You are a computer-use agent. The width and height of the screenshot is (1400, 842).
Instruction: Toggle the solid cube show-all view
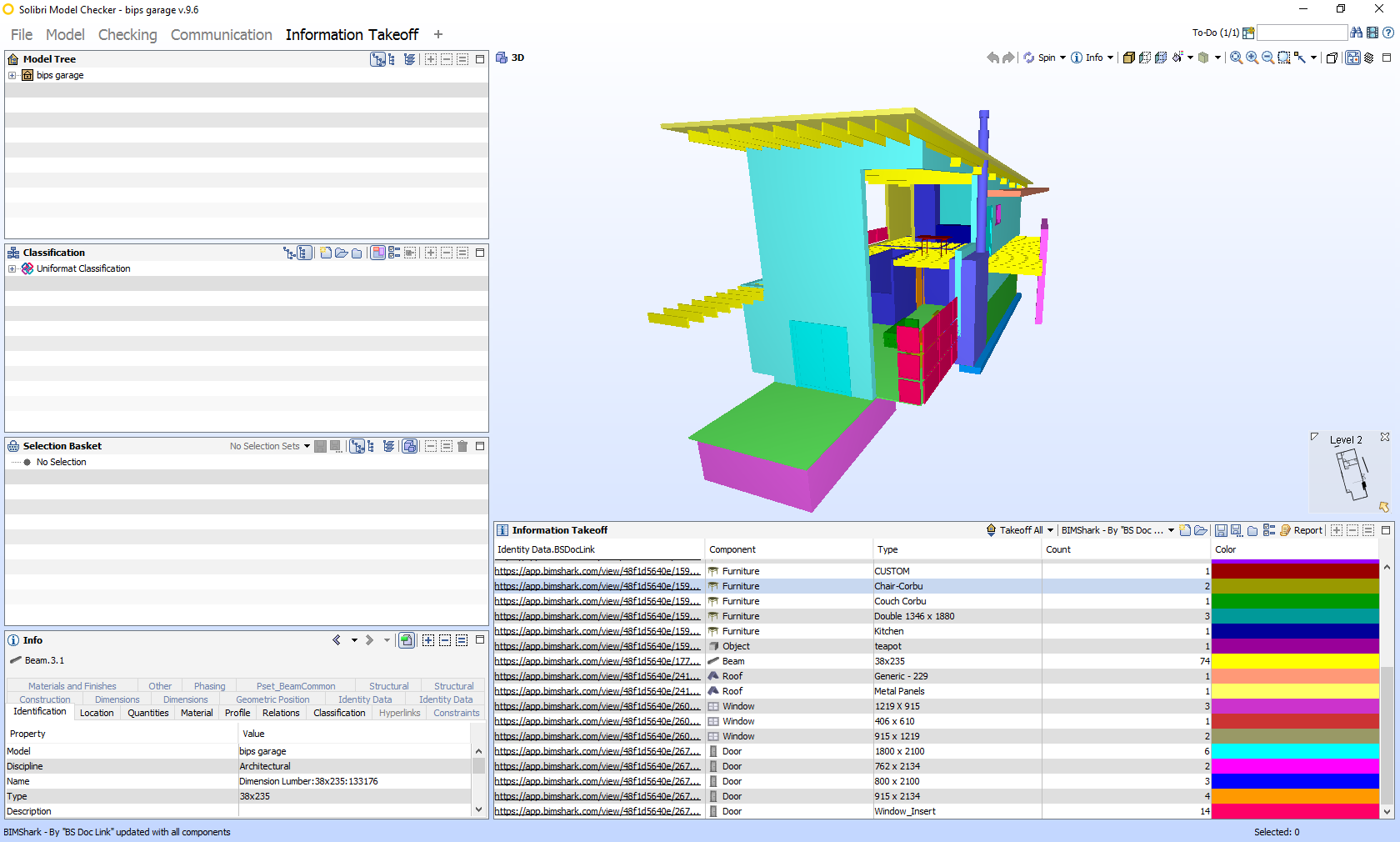click(1128, 58)
